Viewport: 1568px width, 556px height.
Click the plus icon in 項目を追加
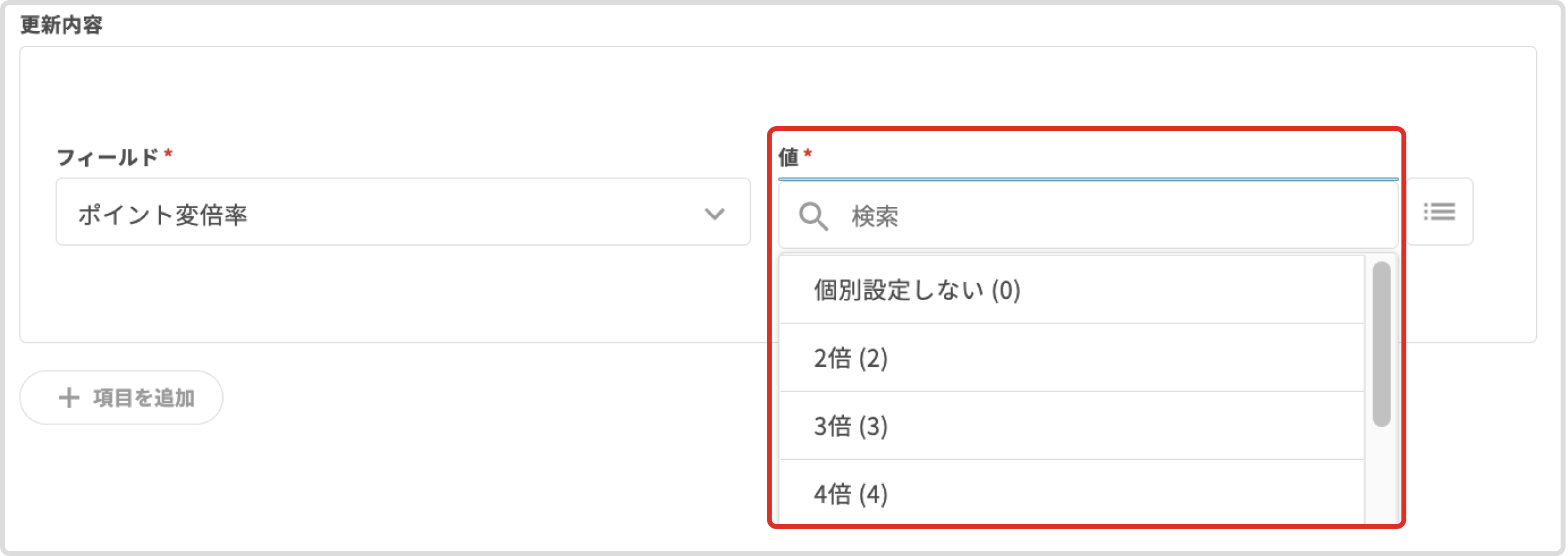click(x=69, y=397)
